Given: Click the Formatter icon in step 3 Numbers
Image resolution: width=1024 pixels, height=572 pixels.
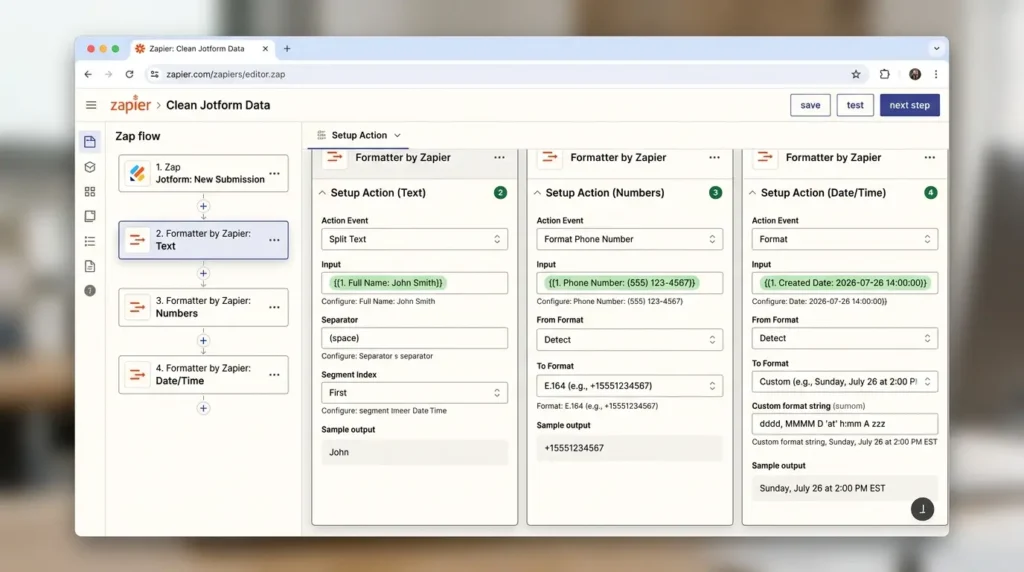Looking at the screenshot, I should coord(137,307).
